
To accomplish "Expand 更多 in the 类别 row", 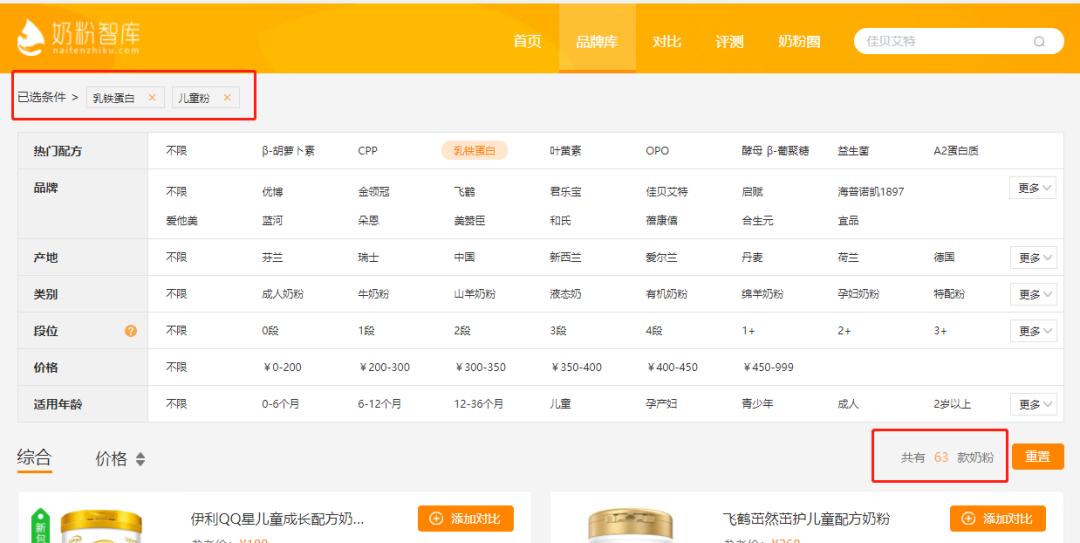I will pos(1033,294).
